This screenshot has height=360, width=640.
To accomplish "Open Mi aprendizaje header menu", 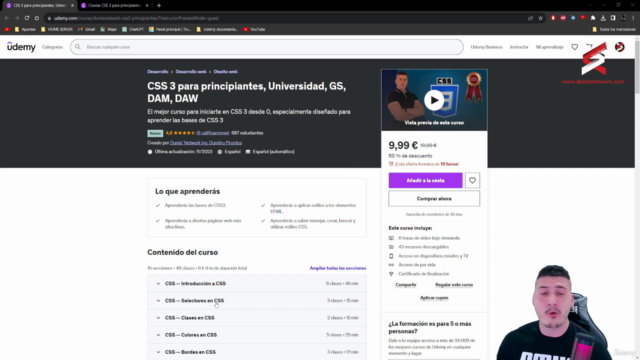I will tap(549, 47).
